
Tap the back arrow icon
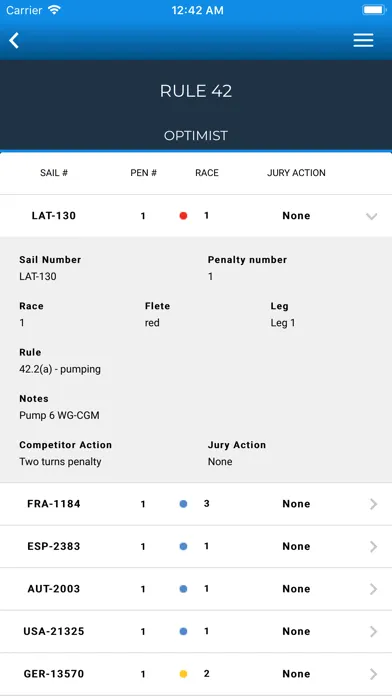14,40
